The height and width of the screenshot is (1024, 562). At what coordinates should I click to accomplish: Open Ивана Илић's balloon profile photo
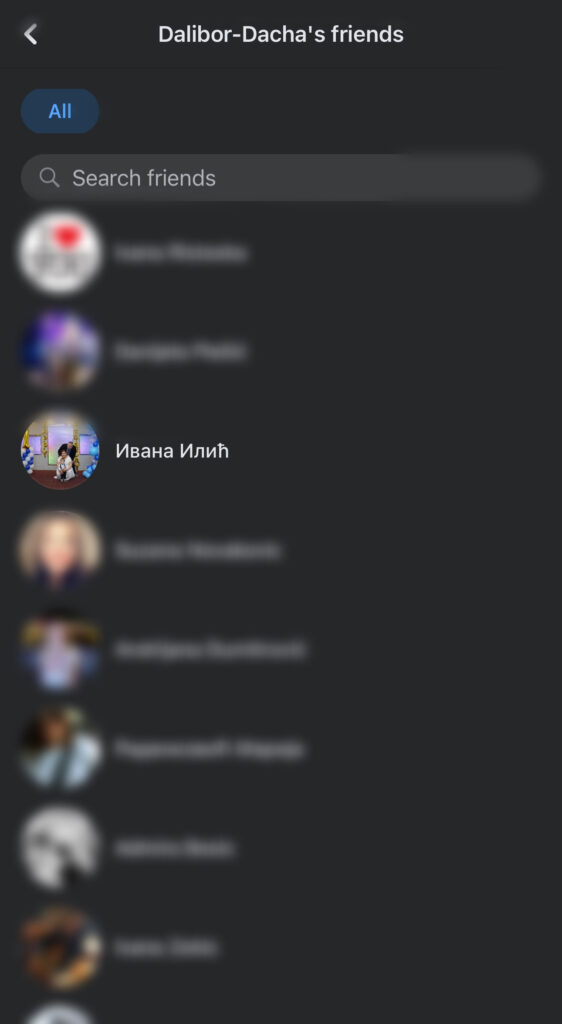pos(60,451)
